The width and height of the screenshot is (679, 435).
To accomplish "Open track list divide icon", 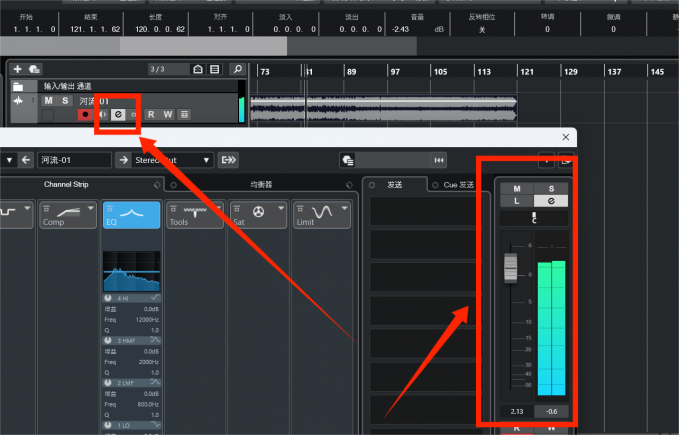I will [215, 69].
